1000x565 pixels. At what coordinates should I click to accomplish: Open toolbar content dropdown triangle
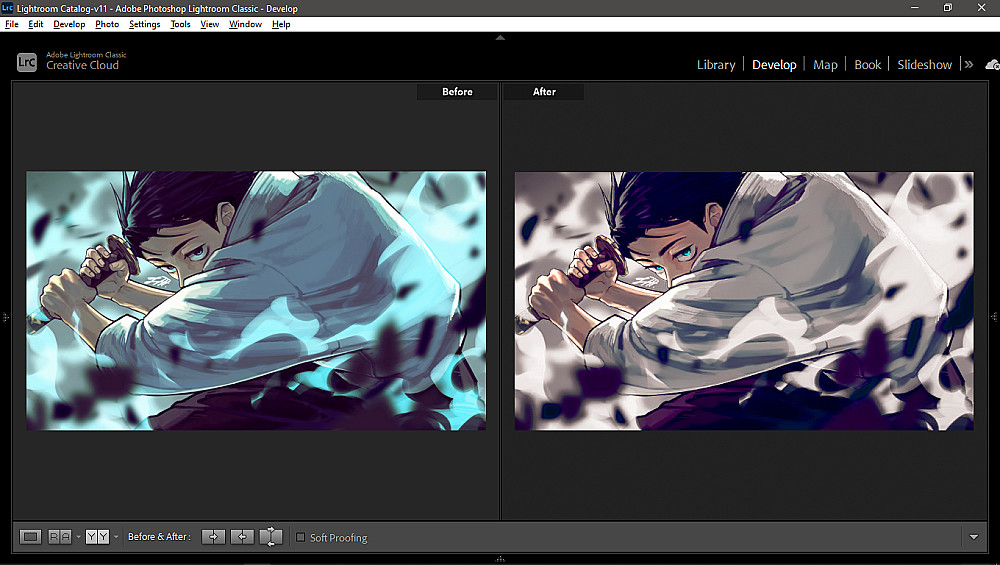974,537
